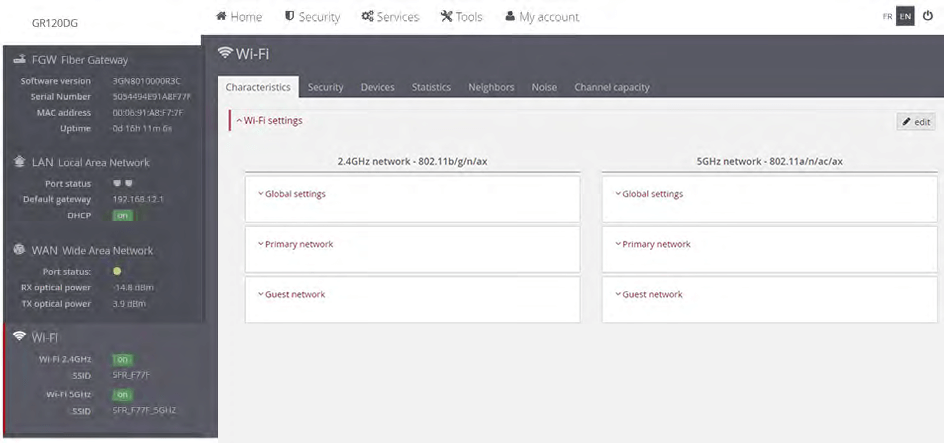Toggle the Wi-Fi 5GHz on switch

click(x=122, y=395)
